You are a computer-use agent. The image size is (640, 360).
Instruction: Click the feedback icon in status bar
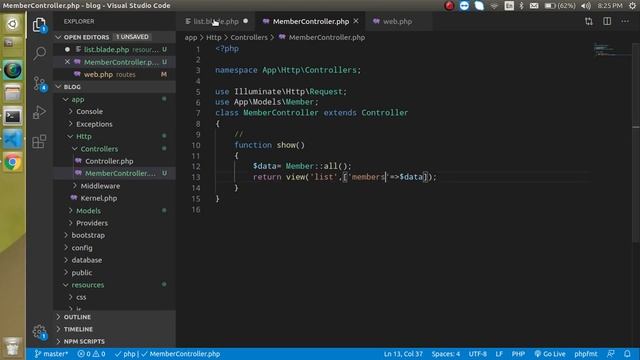pyautogui.click(x=611, y=353)
